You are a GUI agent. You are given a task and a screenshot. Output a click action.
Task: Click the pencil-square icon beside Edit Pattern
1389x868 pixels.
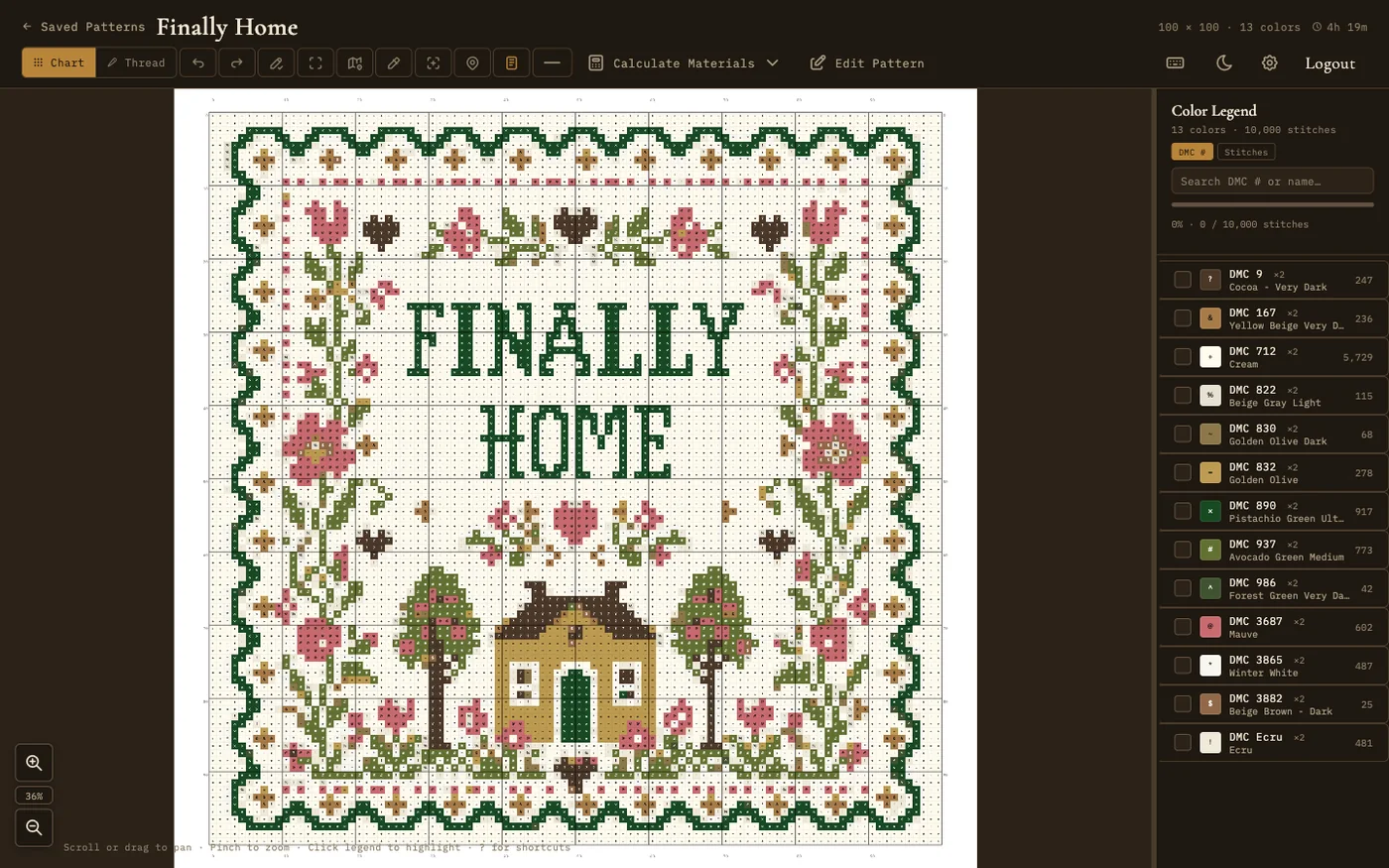pos(818,62)
